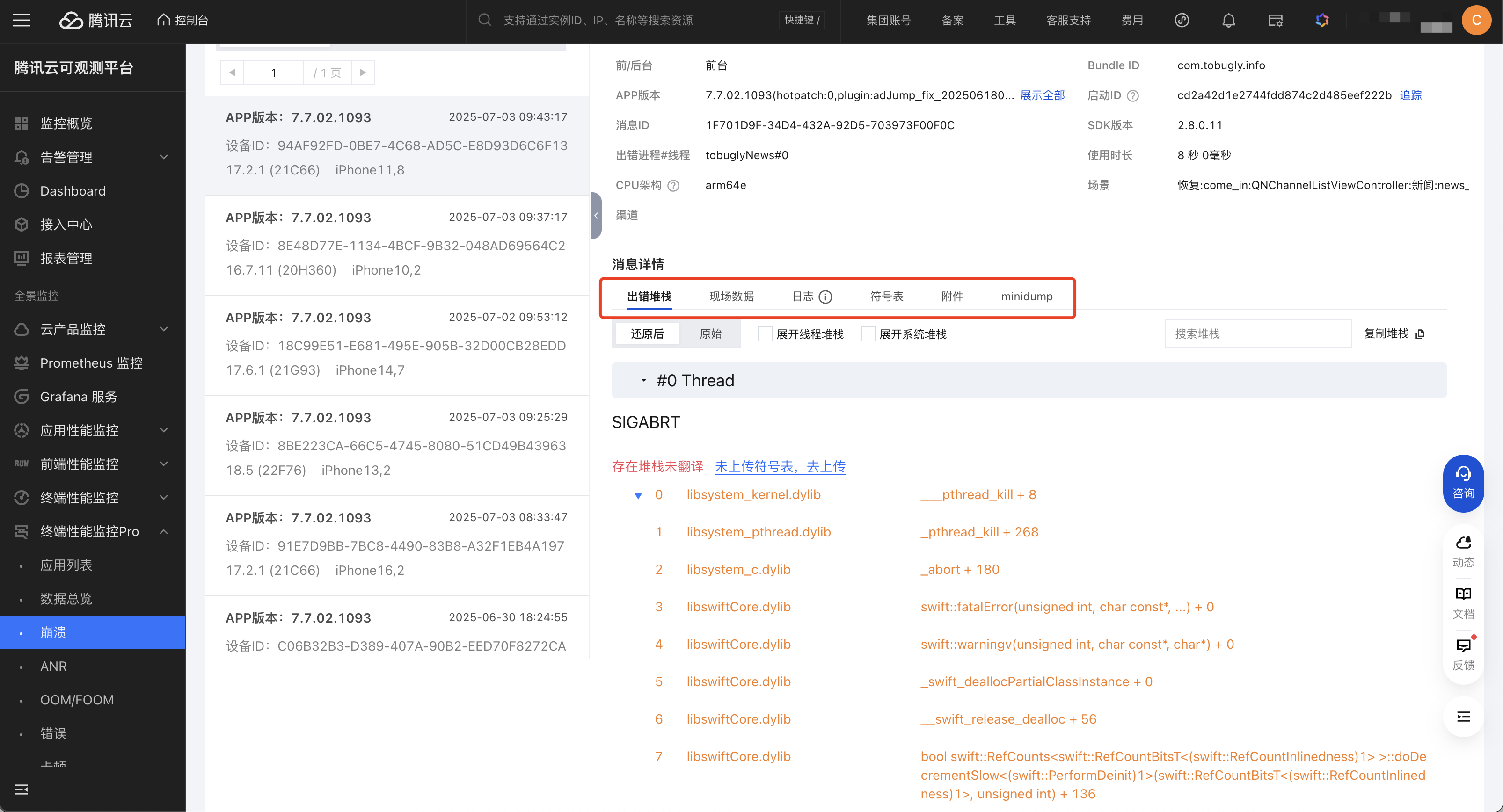This screenshot has height=812, width=1503.
Task: Select the 现场数据 tab
Action: tap(731, 297)
